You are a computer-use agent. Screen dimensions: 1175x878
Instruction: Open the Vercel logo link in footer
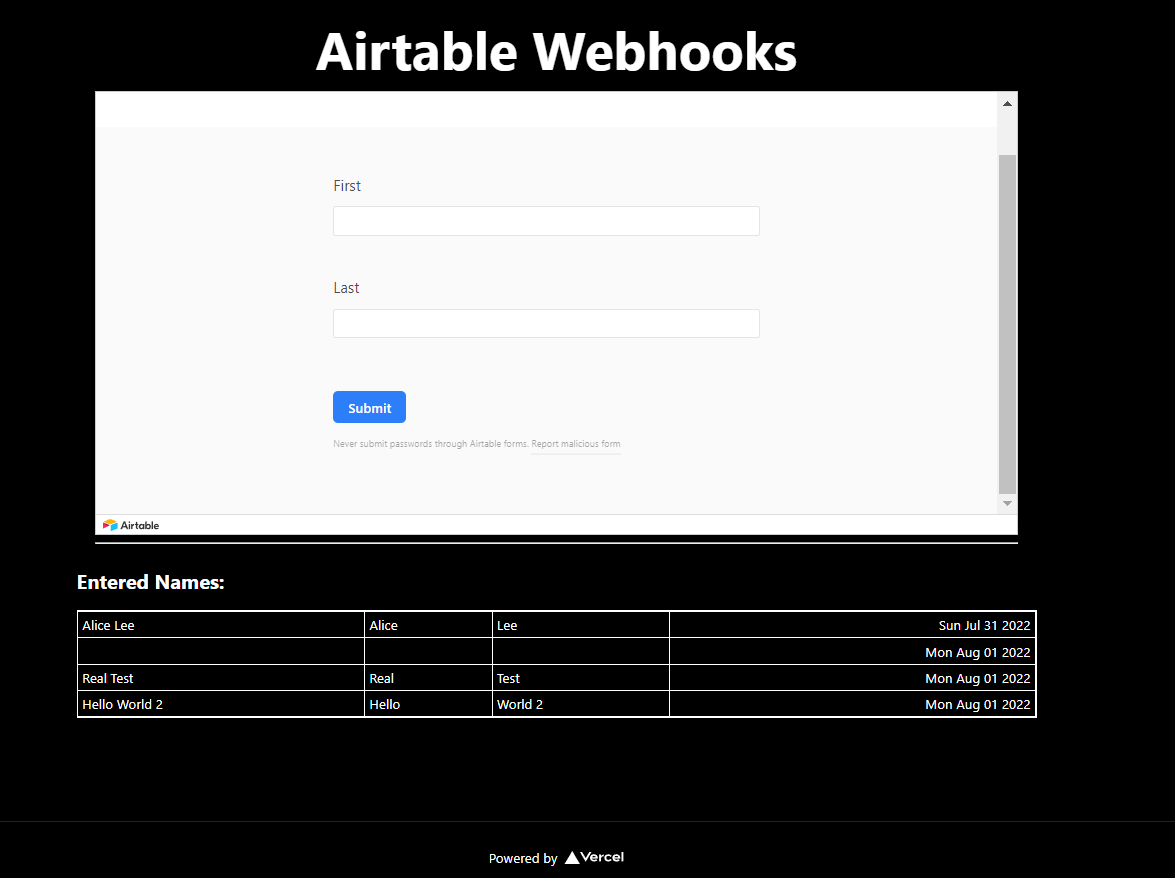[x=594, y=857]
